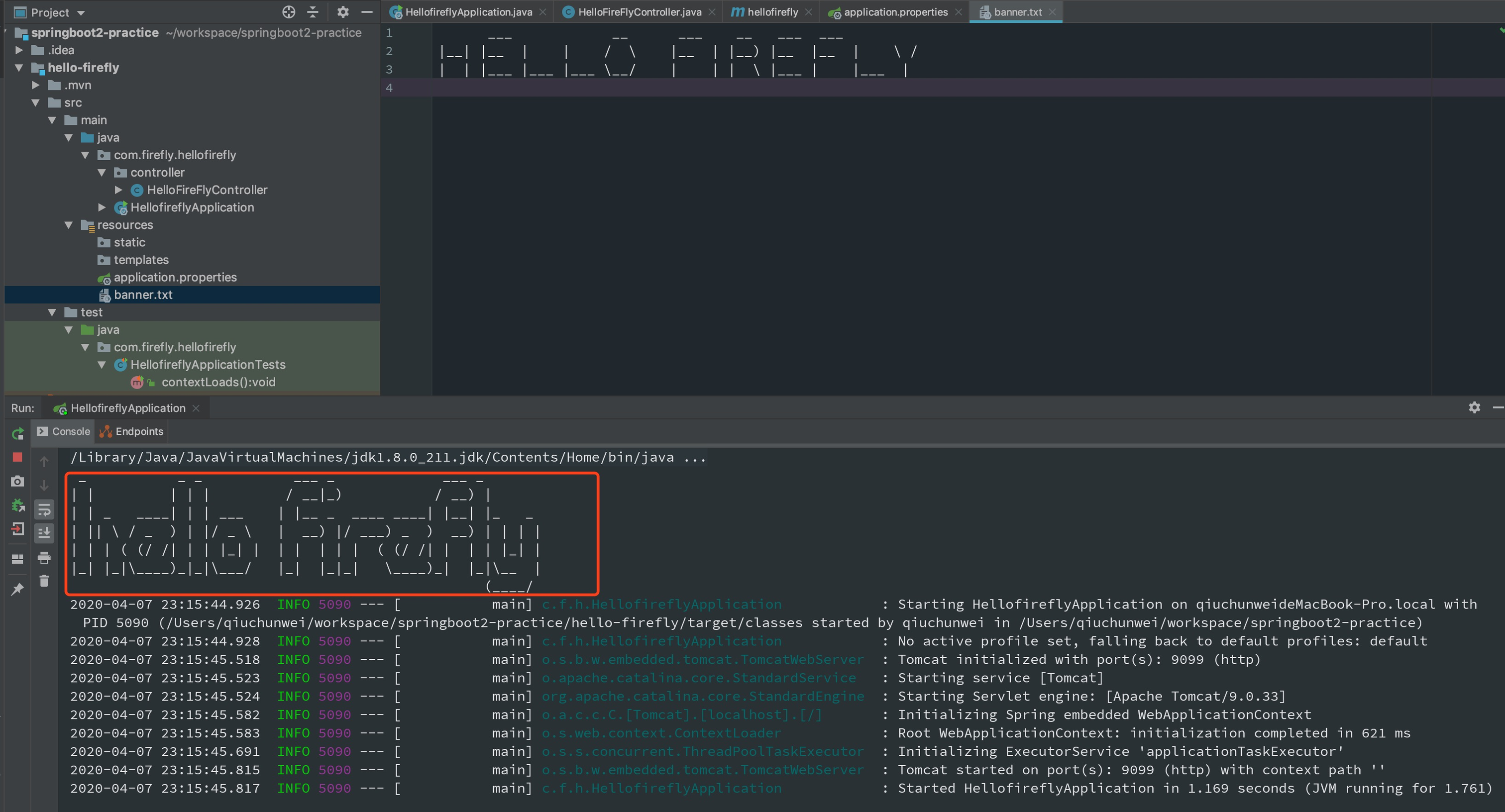Screen dimensions: 1505x812
Task: Click the locate target icon in the Project panel
Action: point(289,12)
